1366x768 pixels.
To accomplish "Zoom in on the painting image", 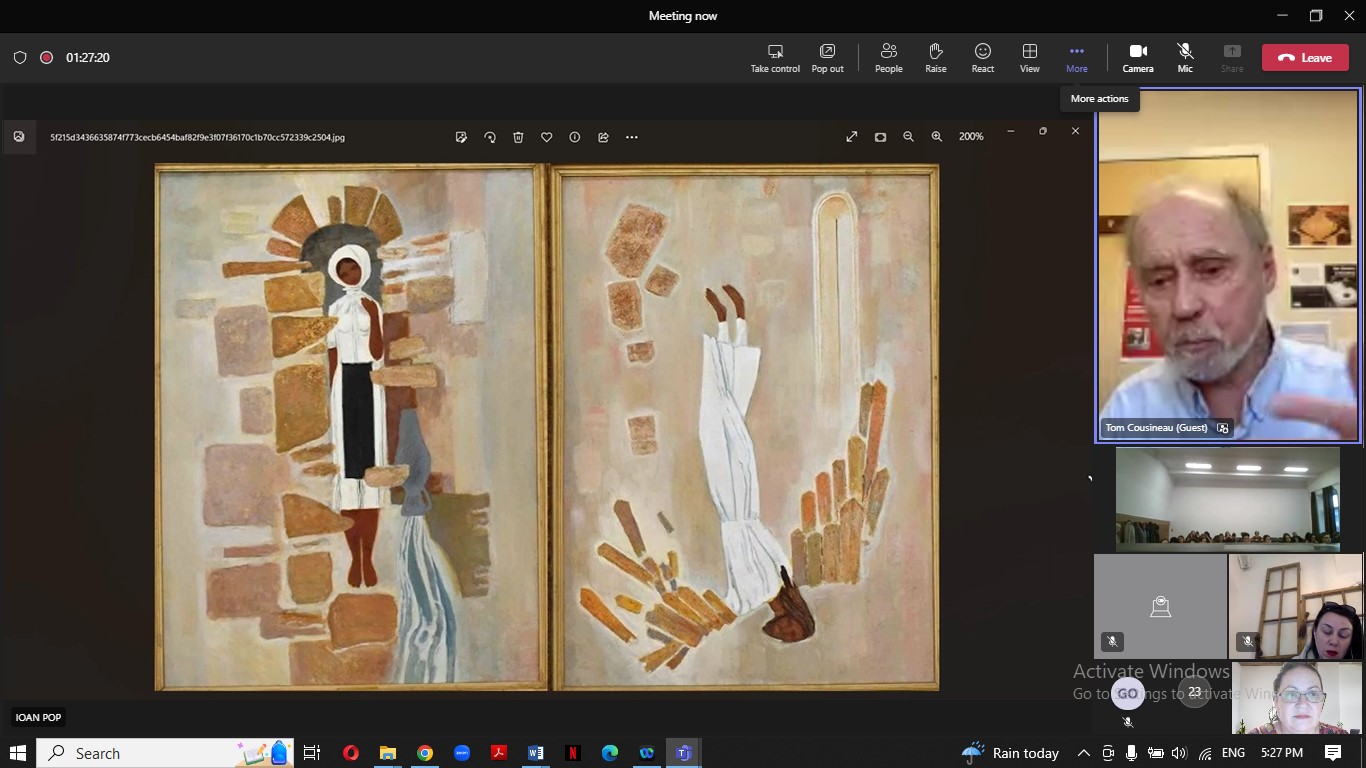I will pos(937,137).
